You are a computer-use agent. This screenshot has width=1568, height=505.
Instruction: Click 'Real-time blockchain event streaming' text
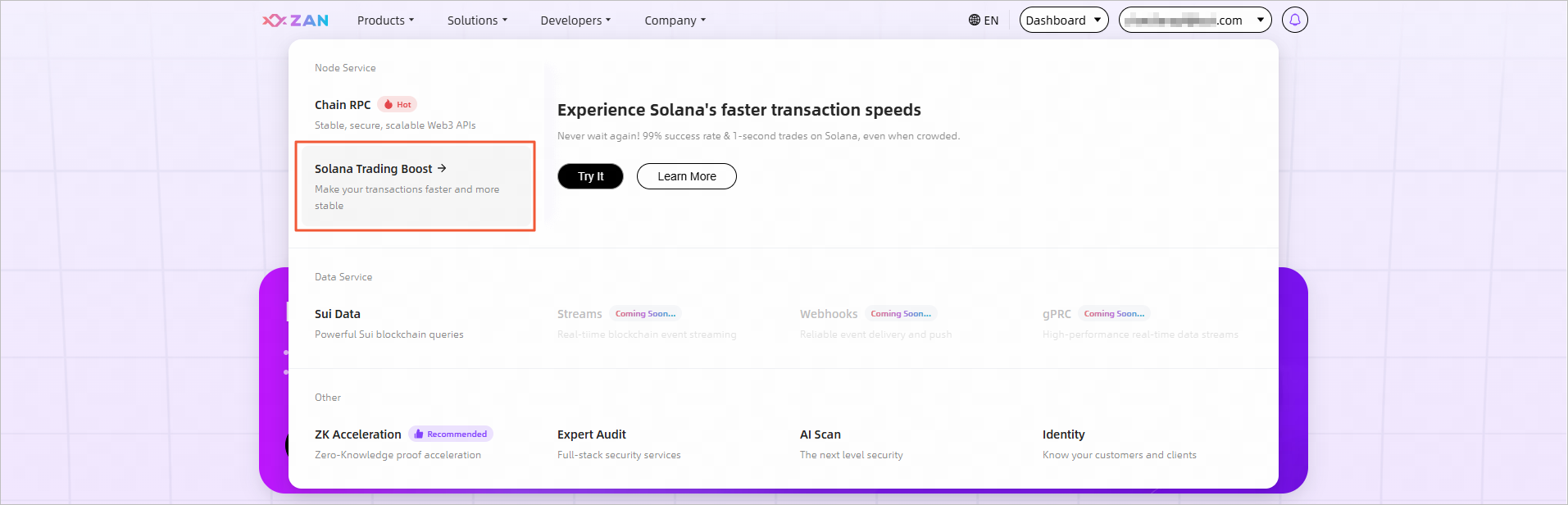[x=647, y=334]
